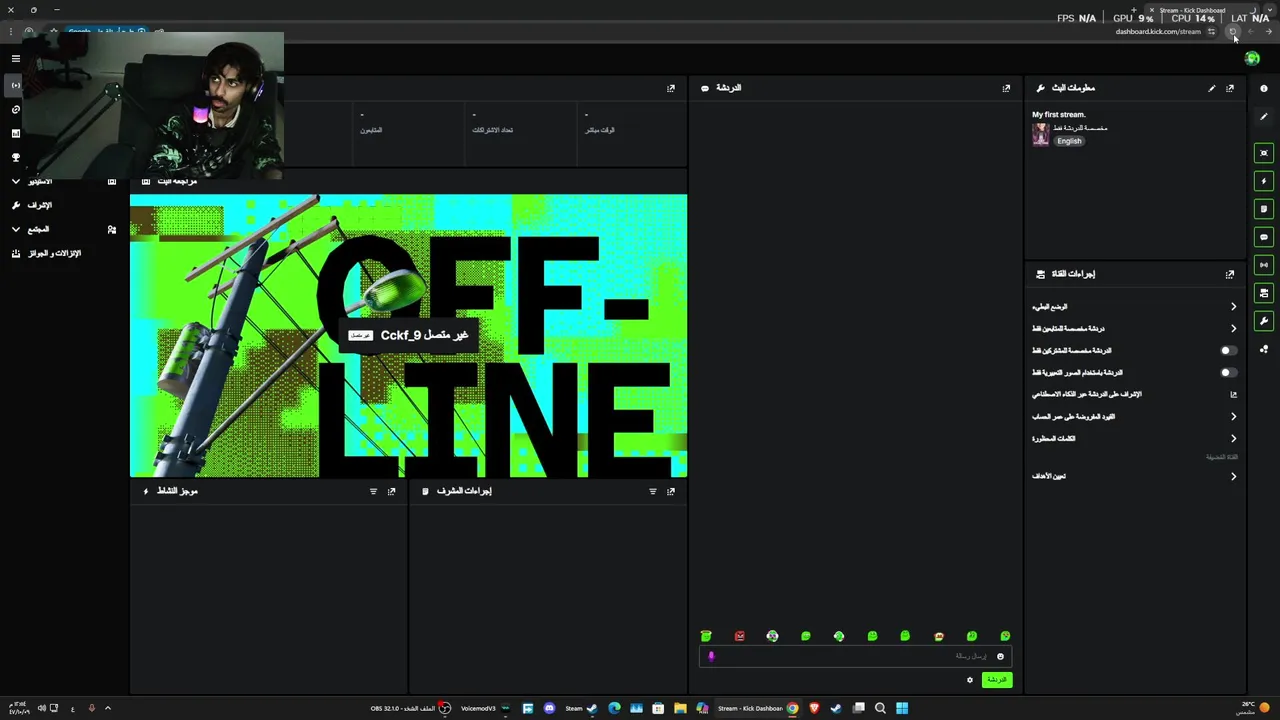Expand the set goals row (تعيين الأهداف)
Image resolution: width=1280 pixels, height=720 pixels.
1134,477
